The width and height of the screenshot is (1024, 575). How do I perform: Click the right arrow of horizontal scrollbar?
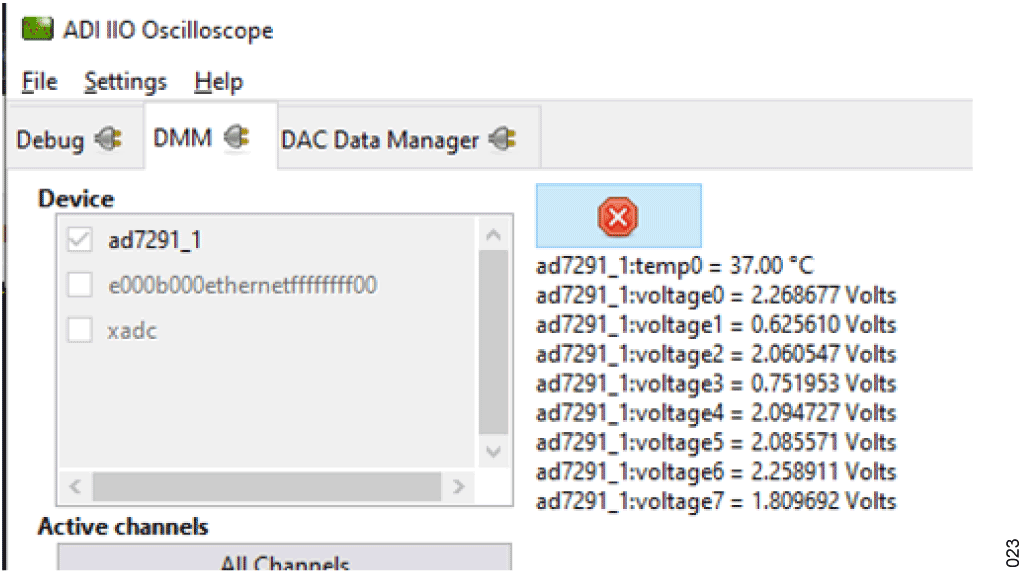458,486
